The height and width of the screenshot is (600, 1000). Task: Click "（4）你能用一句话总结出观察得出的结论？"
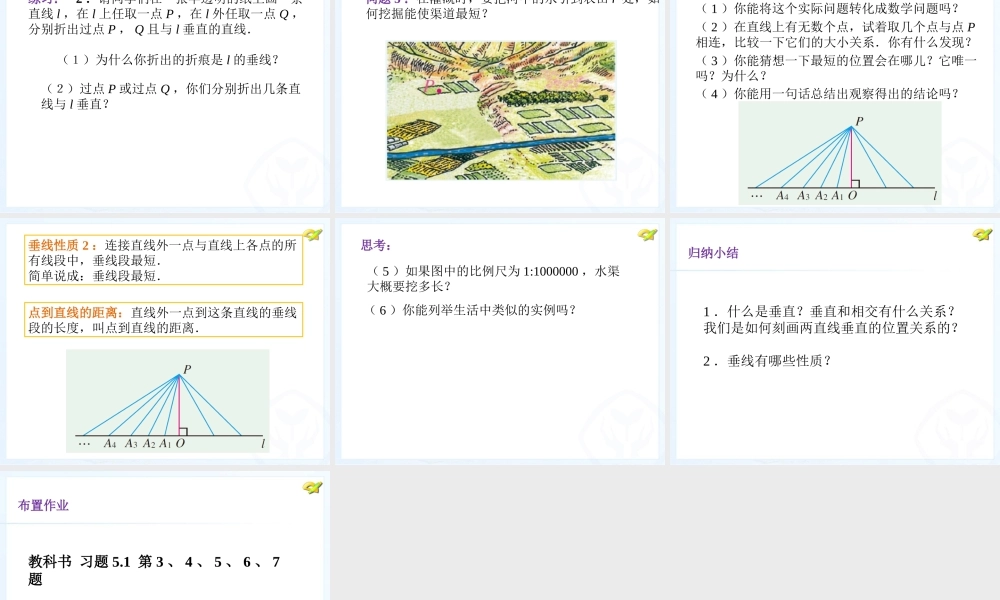point(828,94)
